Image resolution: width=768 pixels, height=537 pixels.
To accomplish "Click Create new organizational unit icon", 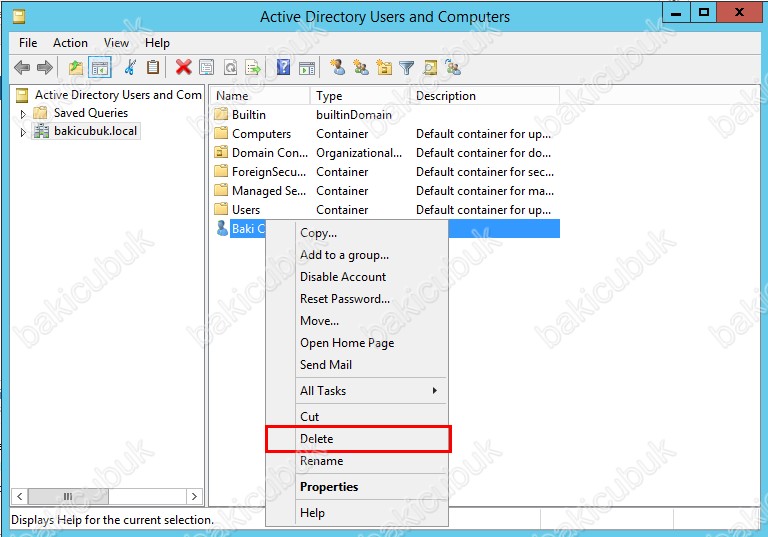I will point(384,67).
